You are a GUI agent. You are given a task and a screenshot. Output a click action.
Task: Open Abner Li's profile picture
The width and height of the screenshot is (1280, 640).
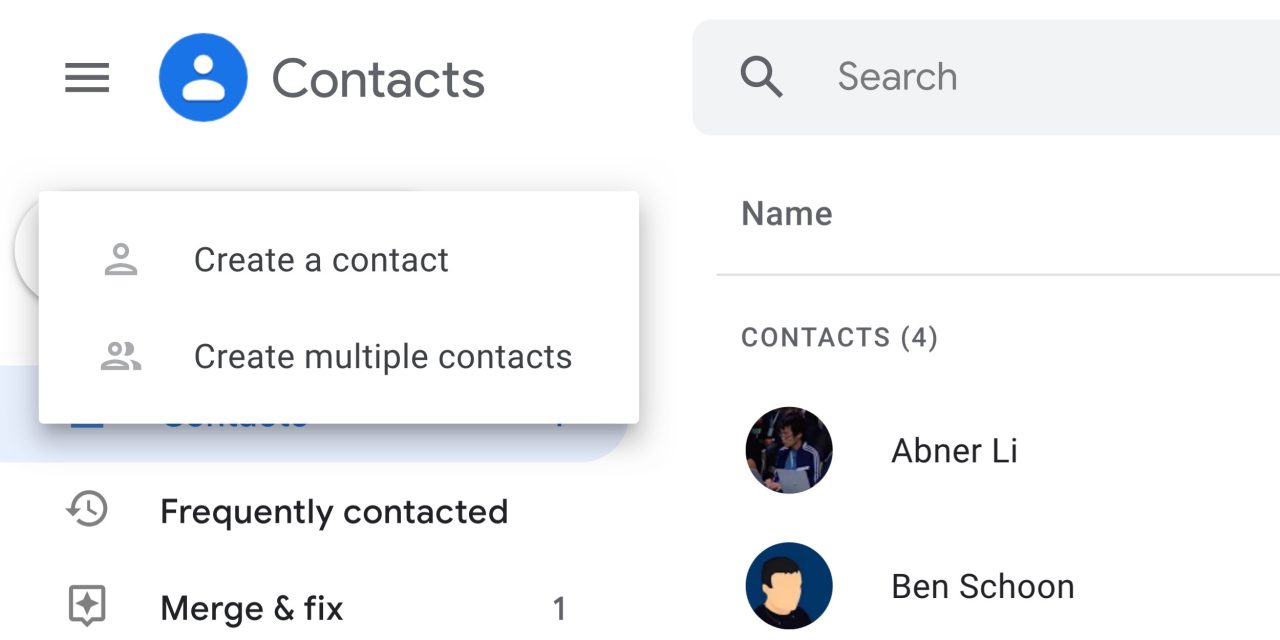789,450
